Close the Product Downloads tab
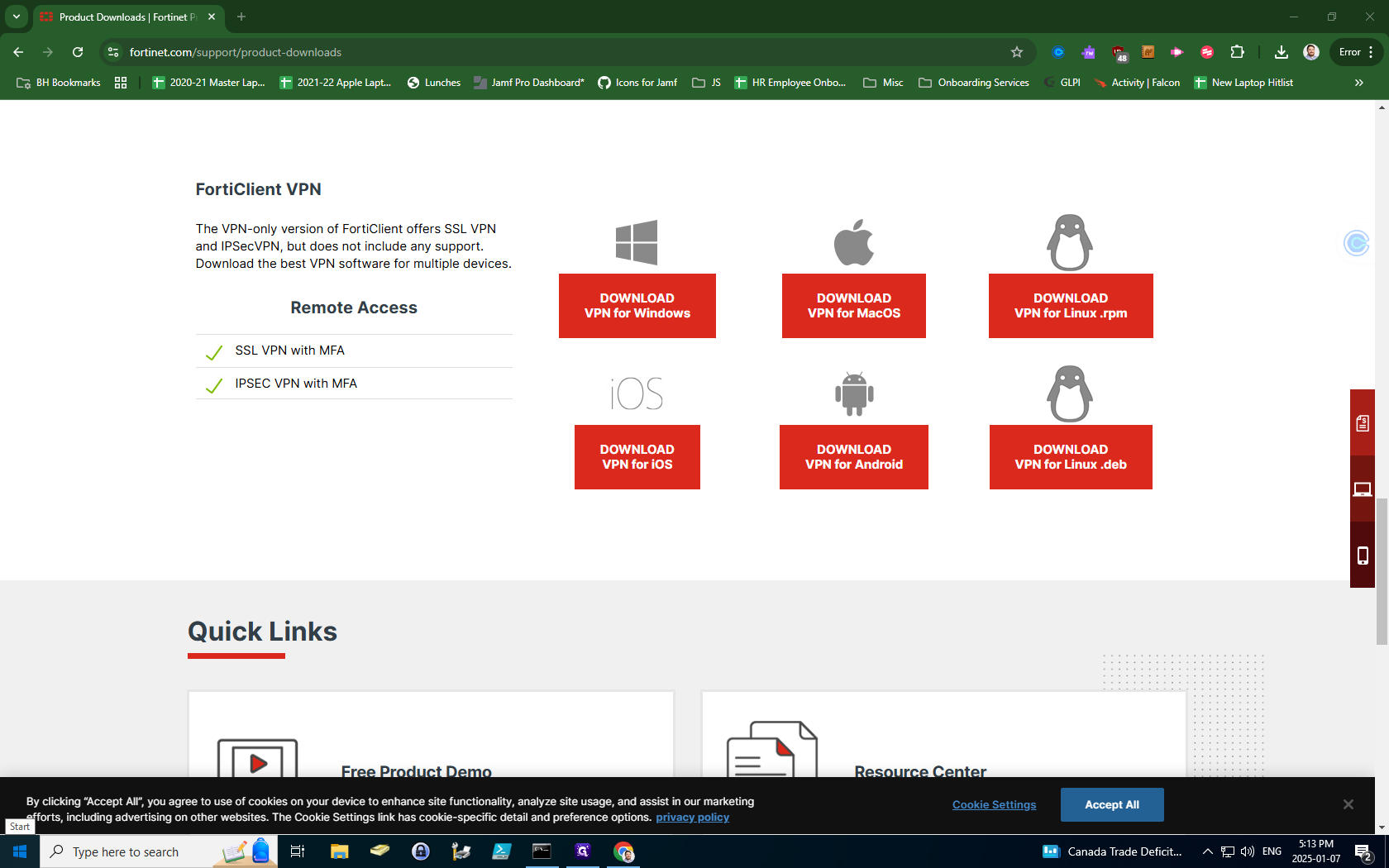Image resolution: width=1389 pixels, height=868 pixels. coord(212,17)
